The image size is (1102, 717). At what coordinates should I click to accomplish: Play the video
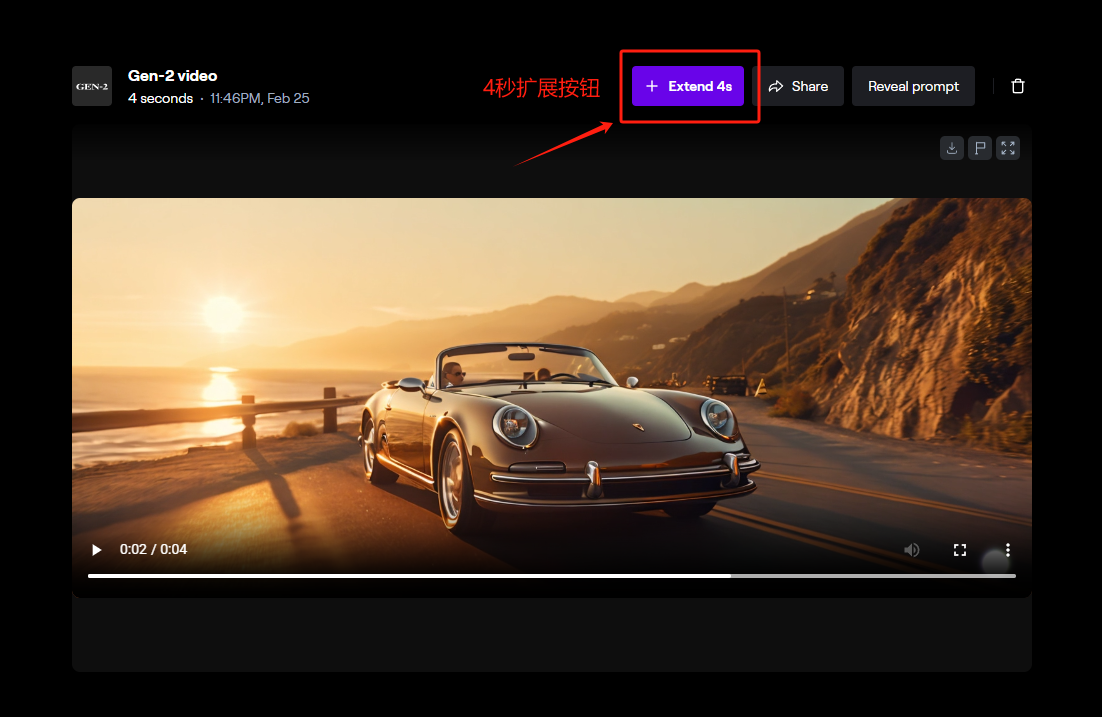[x=97, y=550]
